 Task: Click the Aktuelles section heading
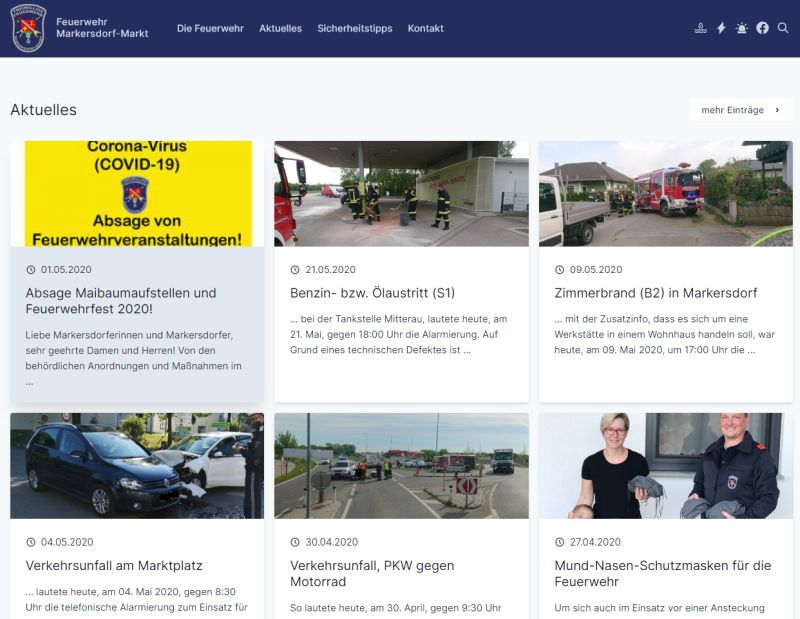click(x=43, y=110)
